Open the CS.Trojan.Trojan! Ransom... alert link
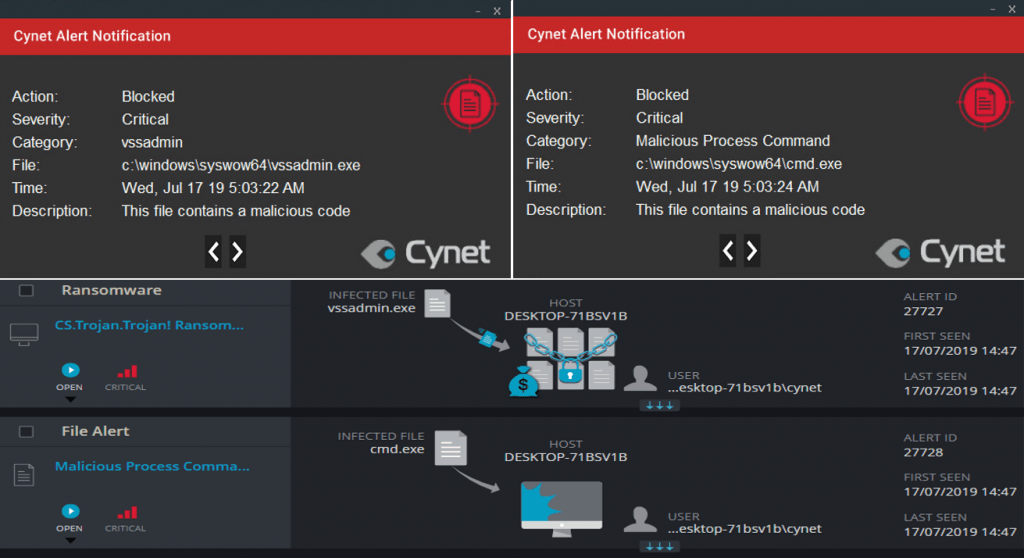1024x558 pixels. coord(150,325)
